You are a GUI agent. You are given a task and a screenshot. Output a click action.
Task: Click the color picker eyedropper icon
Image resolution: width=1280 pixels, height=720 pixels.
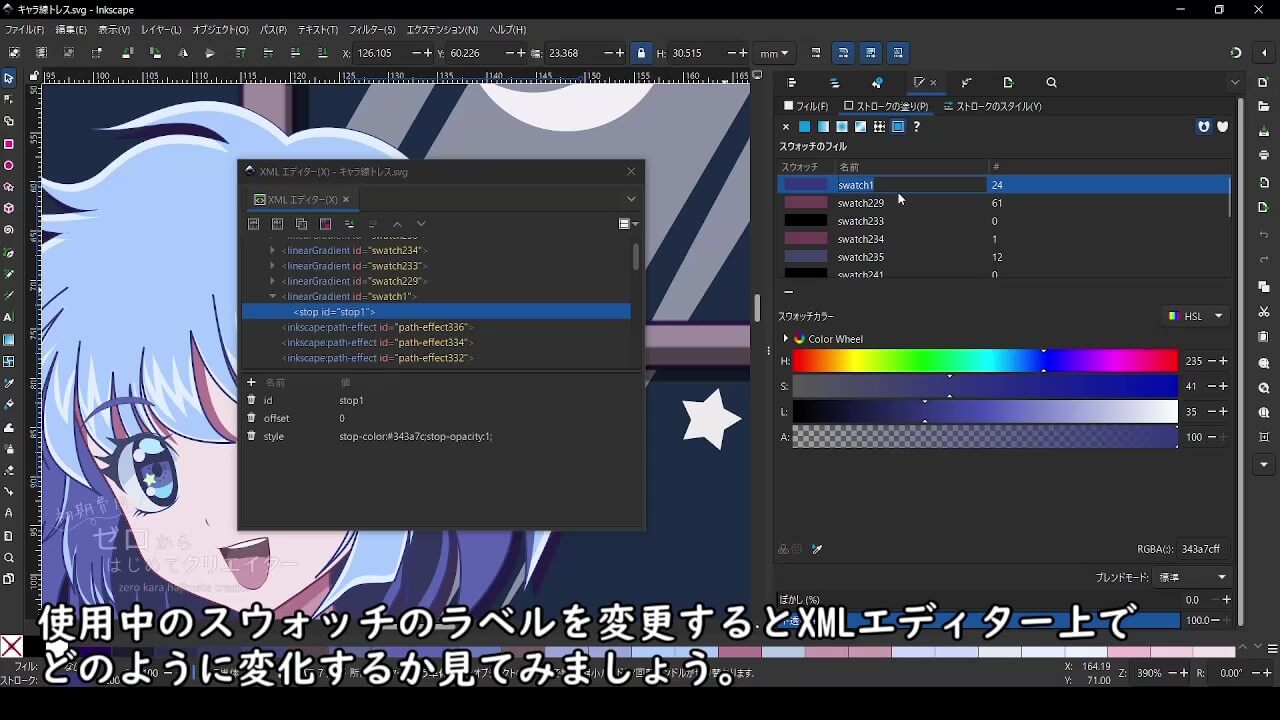pyautogui.click(x=816, y=549)
